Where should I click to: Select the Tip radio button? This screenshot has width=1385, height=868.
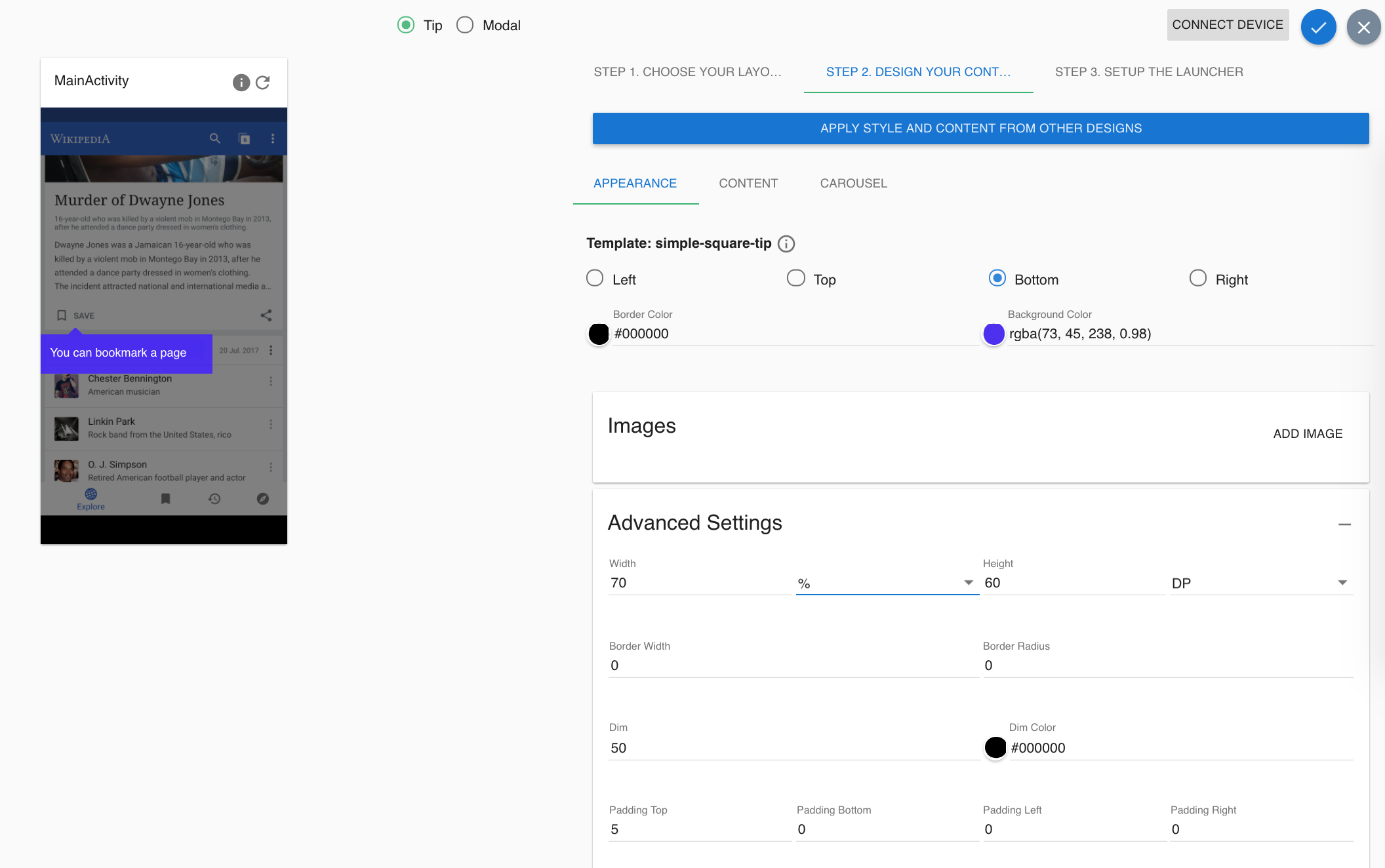click(x=407, y=24)
